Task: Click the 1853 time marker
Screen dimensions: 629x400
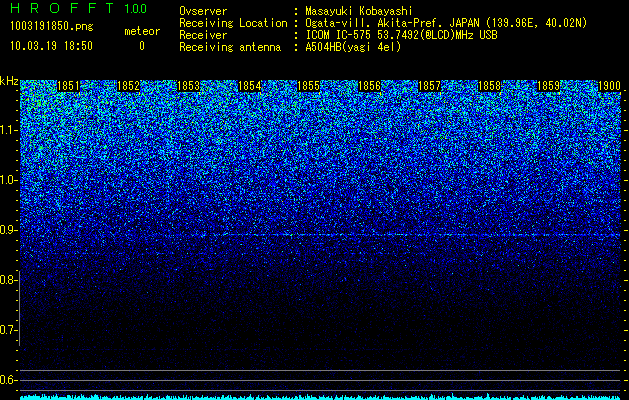Action: tap(189, 86)
